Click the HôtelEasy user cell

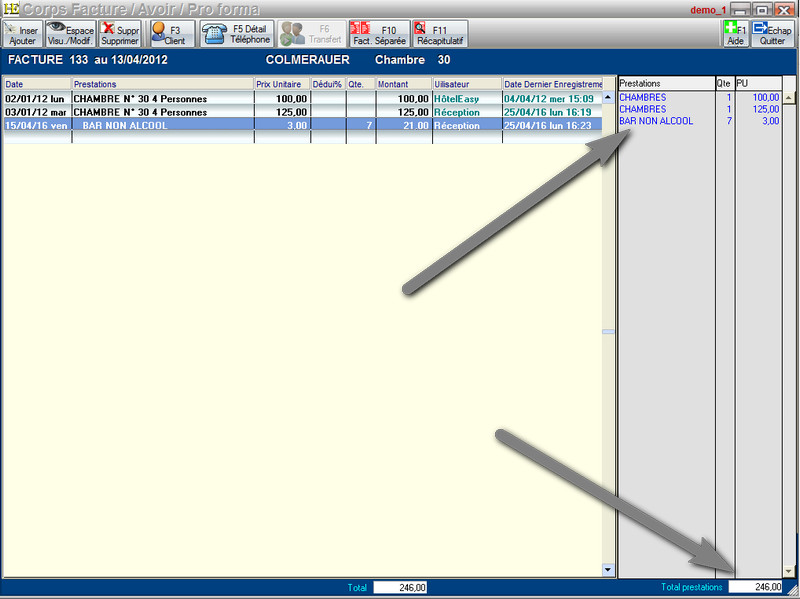point(467,99)
